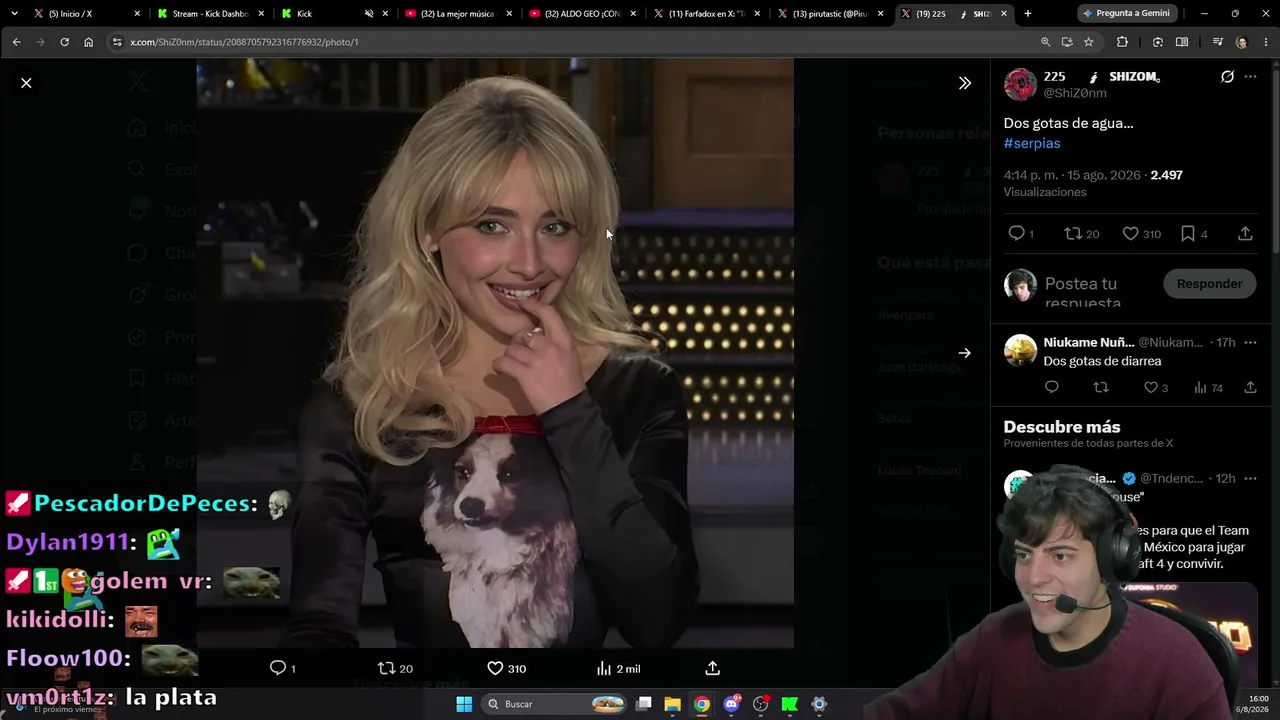The image size is (1280, 720).
Task: Switch to the '(11) Farfadox en X' tab
Action: pyautogui.click(x=706, y=14)
